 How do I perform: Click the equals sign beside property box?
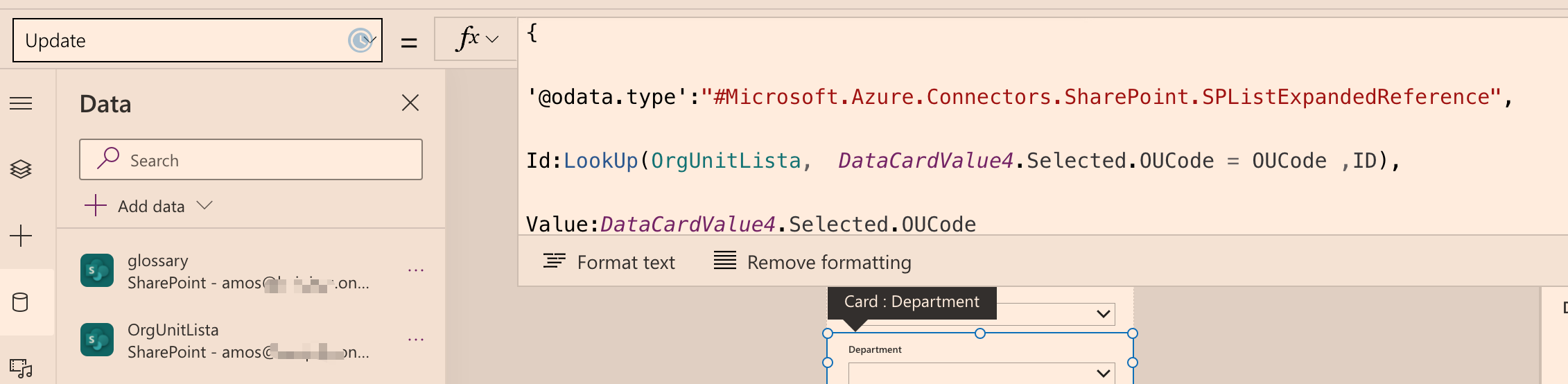409,42
